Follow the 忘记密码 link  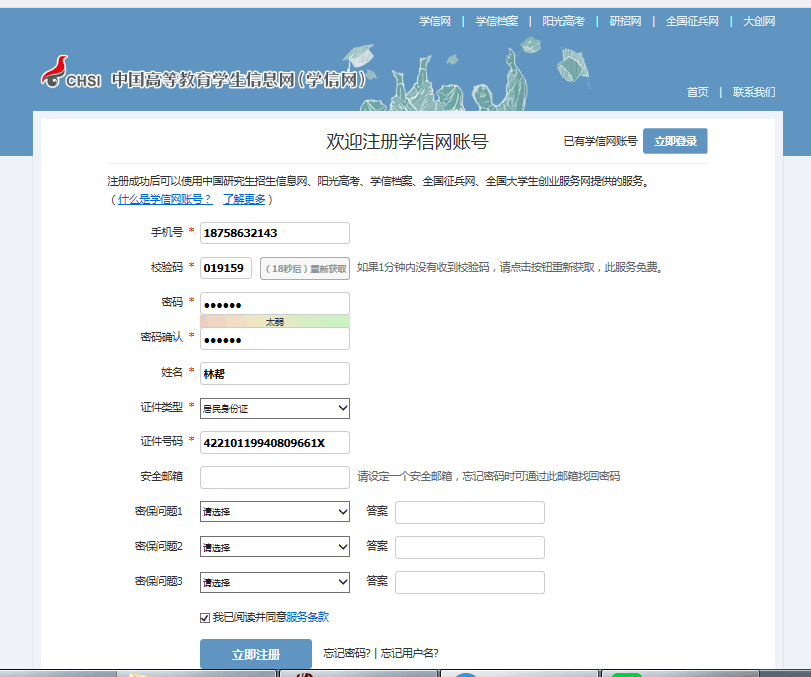346,653
